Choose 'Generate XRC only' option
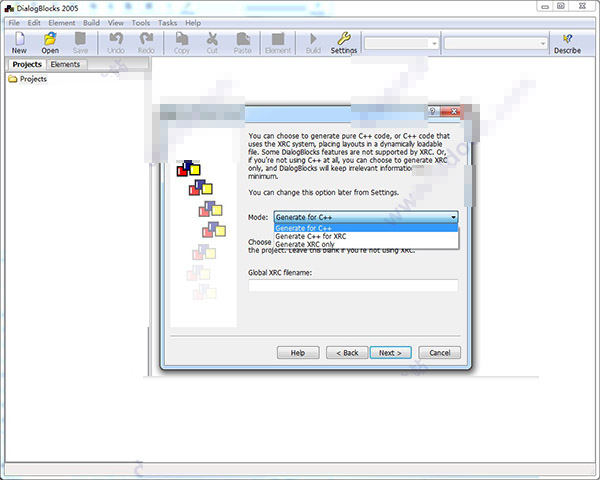 tap(366, 244)
